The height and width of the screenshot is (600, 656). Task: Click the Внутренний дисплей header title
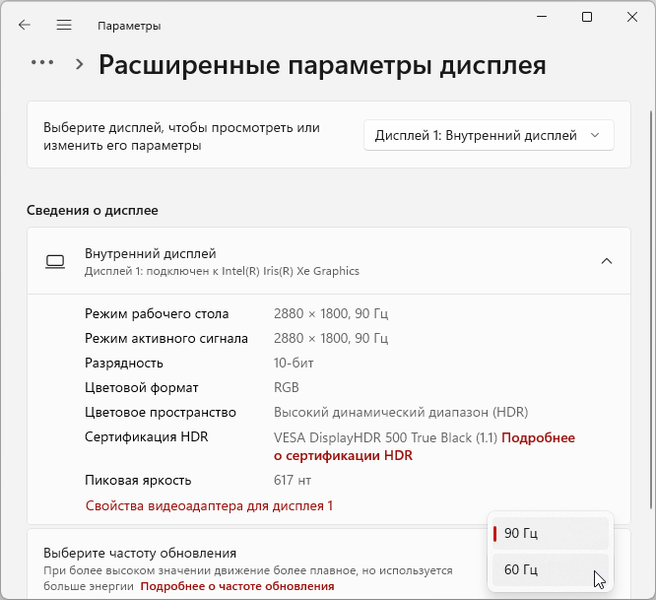[150, 254]
